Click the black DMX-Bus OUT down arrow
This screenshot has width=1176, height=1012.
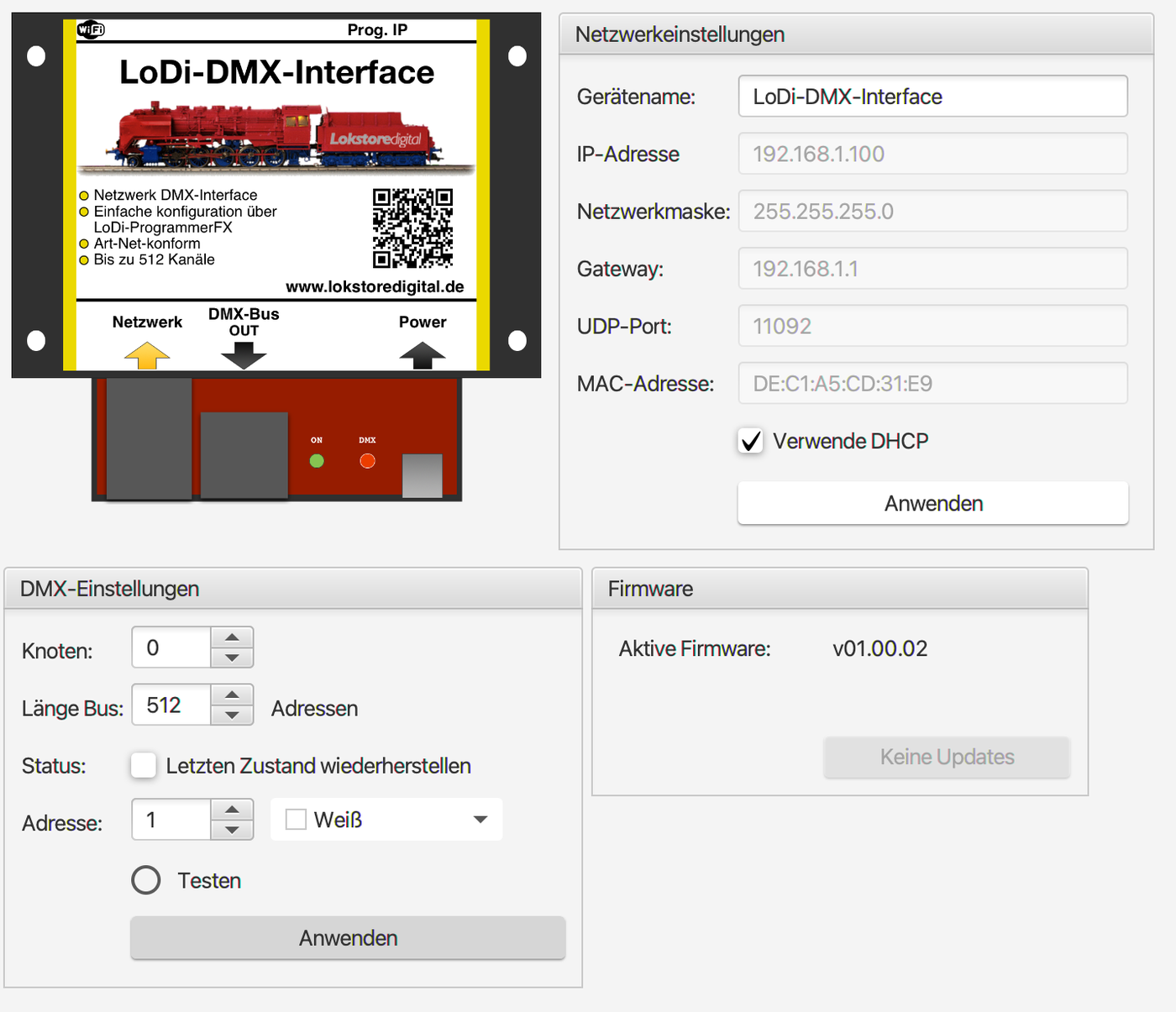244,354
